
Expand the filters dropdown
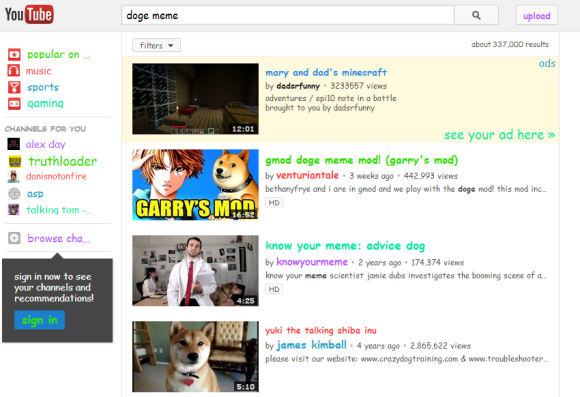pyautogui.click(x=156, y=46)
